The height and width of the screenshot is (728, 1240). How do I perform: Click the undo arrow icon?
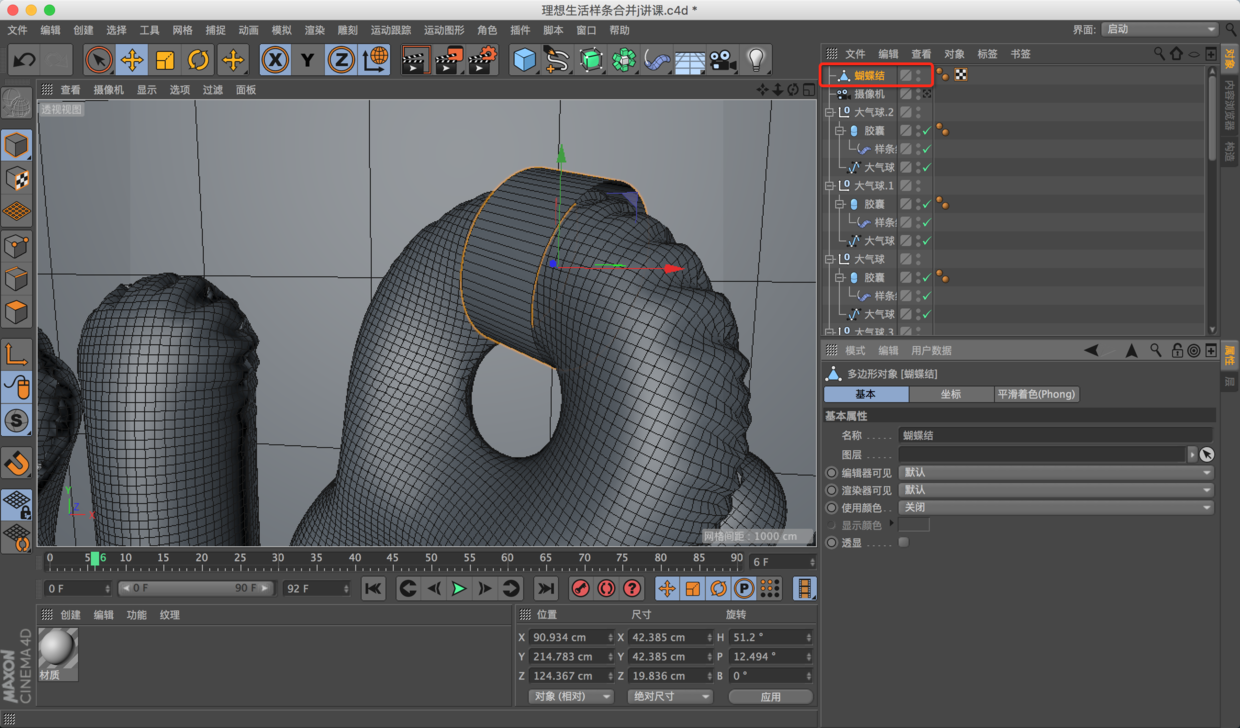(x=24, y=60)
